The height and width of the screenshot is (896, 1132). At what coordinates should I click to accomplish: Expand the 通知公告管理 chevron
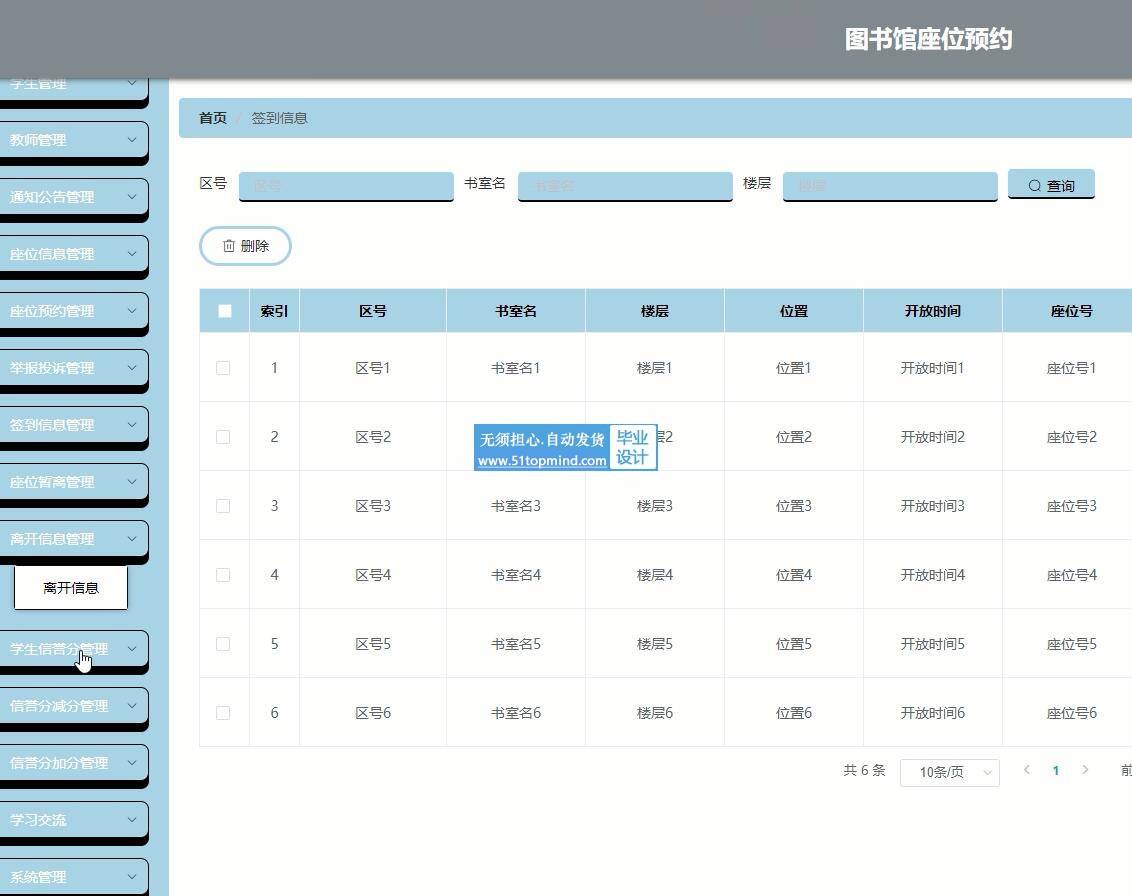[x=132, y=196]
